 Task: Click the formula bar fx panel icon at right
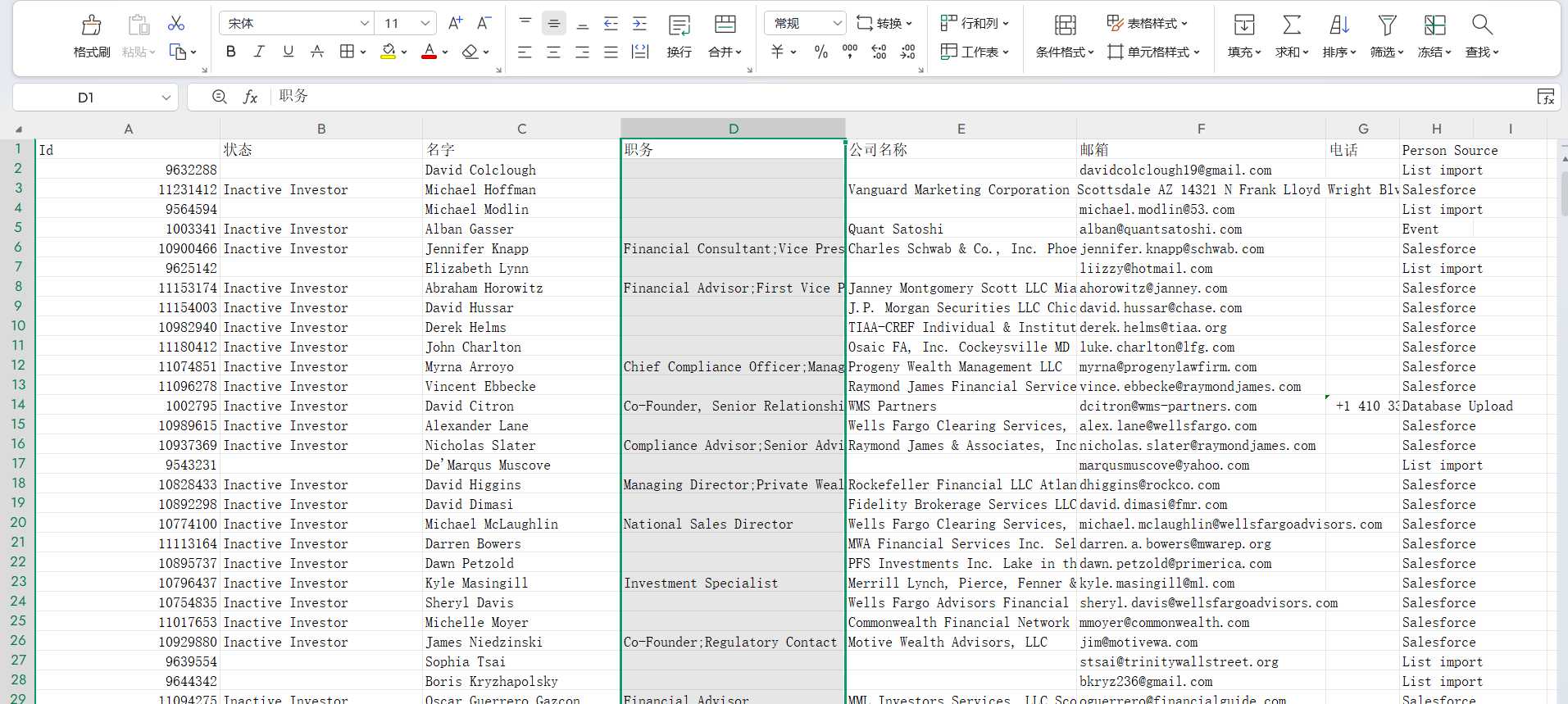[x=1546, y=97]
